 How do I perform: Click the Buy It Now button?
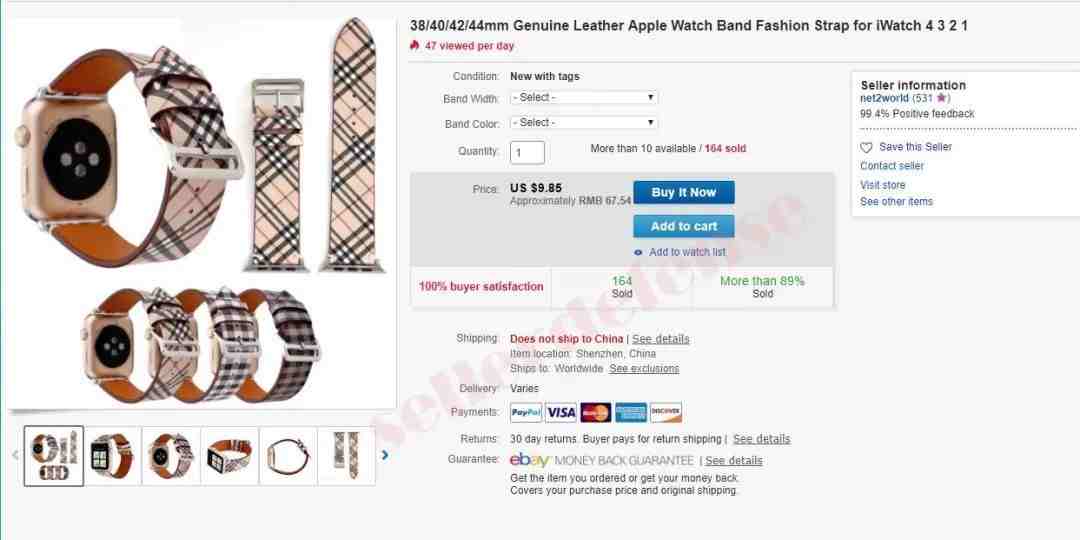coord(684,192)
